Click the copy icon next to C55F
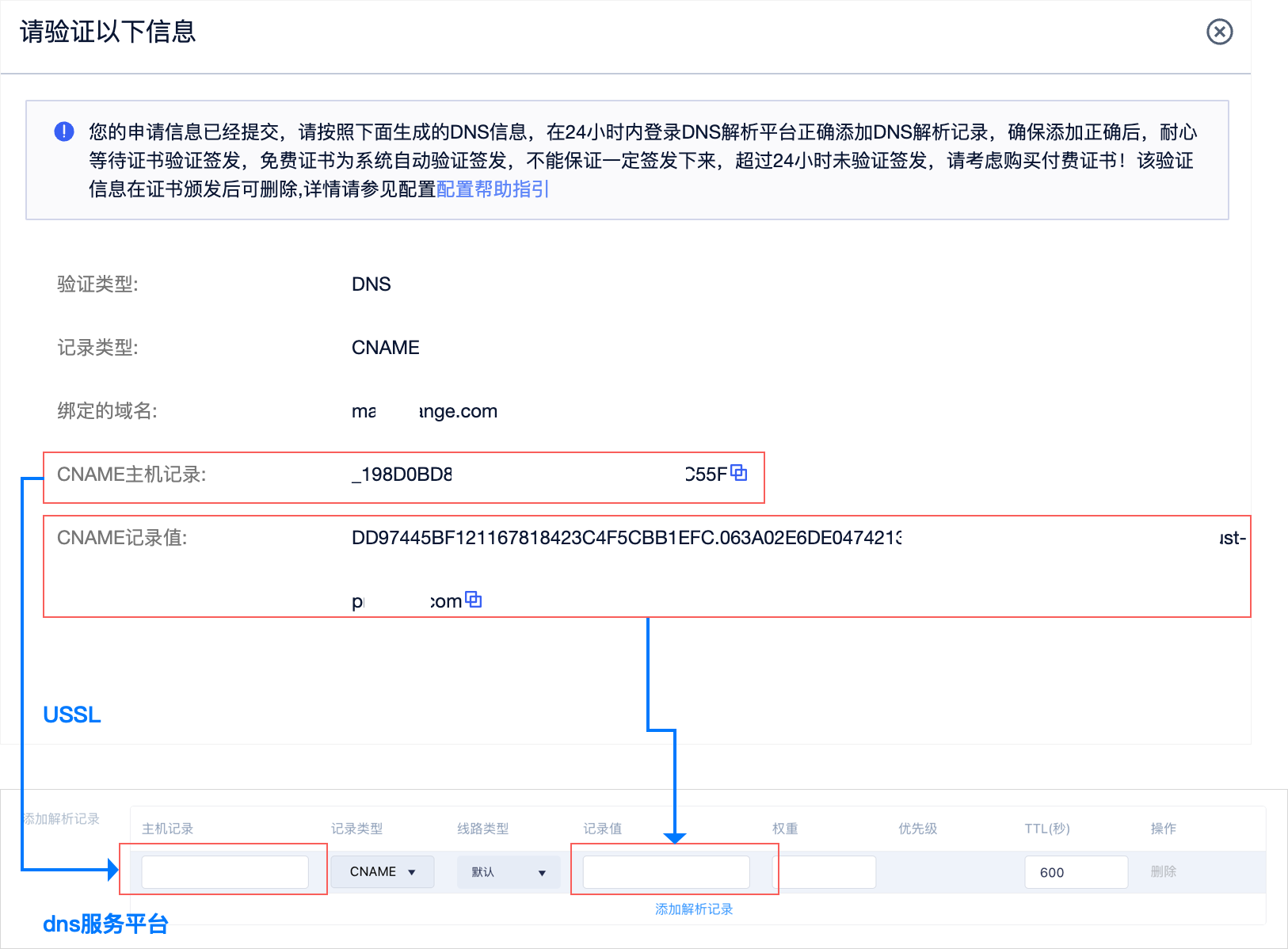The image size is (1288, 949). pyautogui.click(x=740, y=474)
